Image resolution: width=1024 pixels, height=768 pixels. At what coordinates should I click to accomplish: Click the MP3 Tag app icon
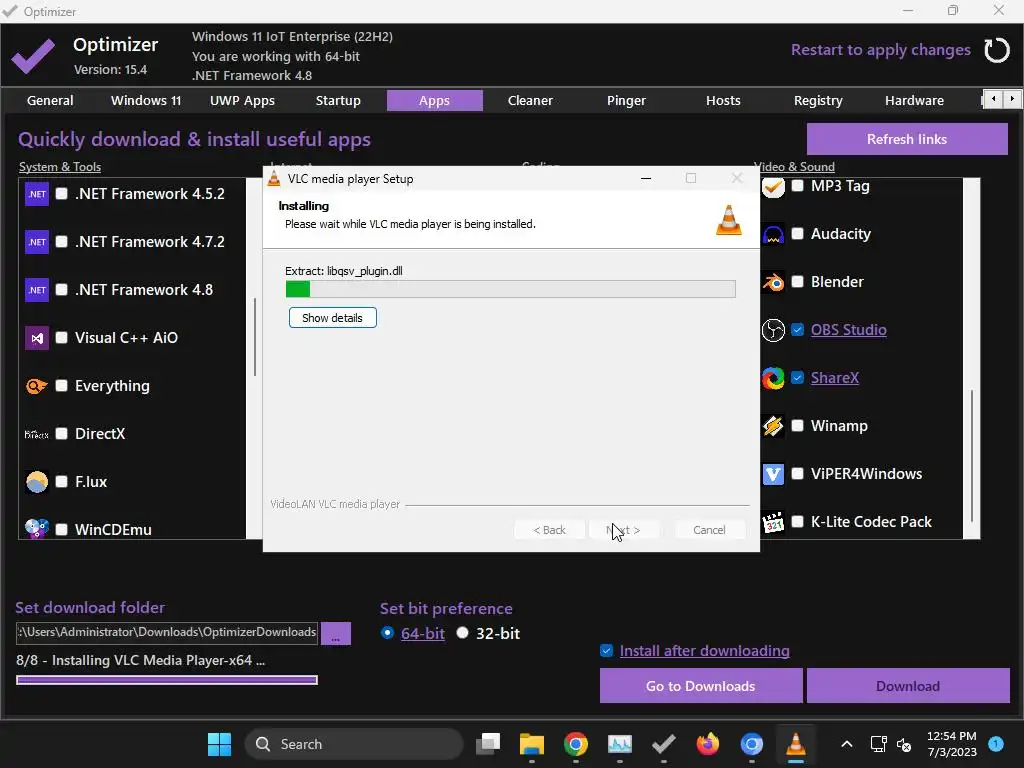[773, 187]
